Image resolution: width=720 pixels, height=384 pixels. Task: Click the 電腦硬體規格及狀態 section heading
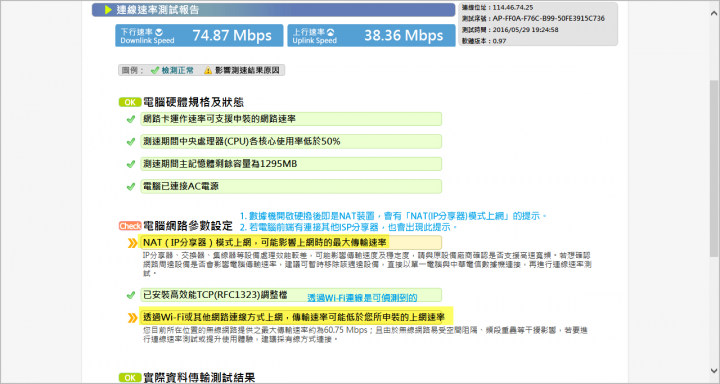click(193, 102)
